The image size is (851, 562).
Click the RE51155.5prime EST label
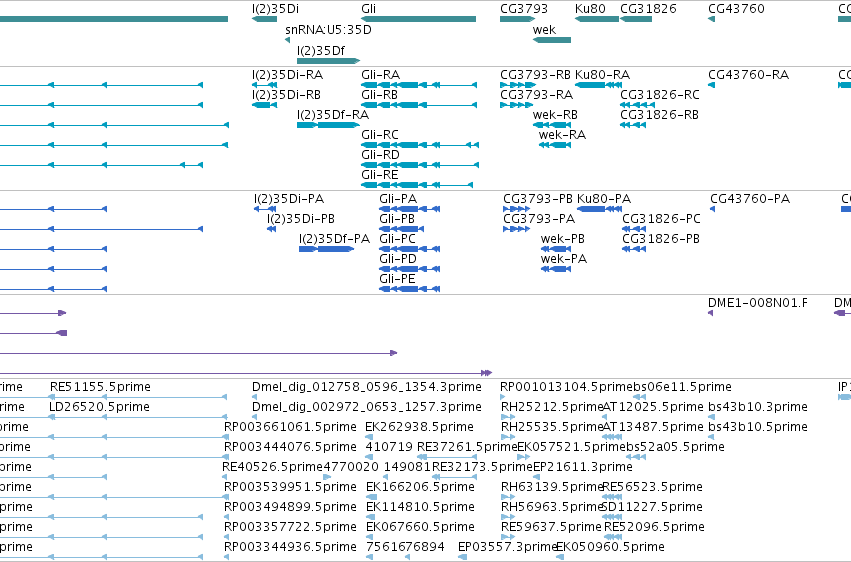(100, 387)
